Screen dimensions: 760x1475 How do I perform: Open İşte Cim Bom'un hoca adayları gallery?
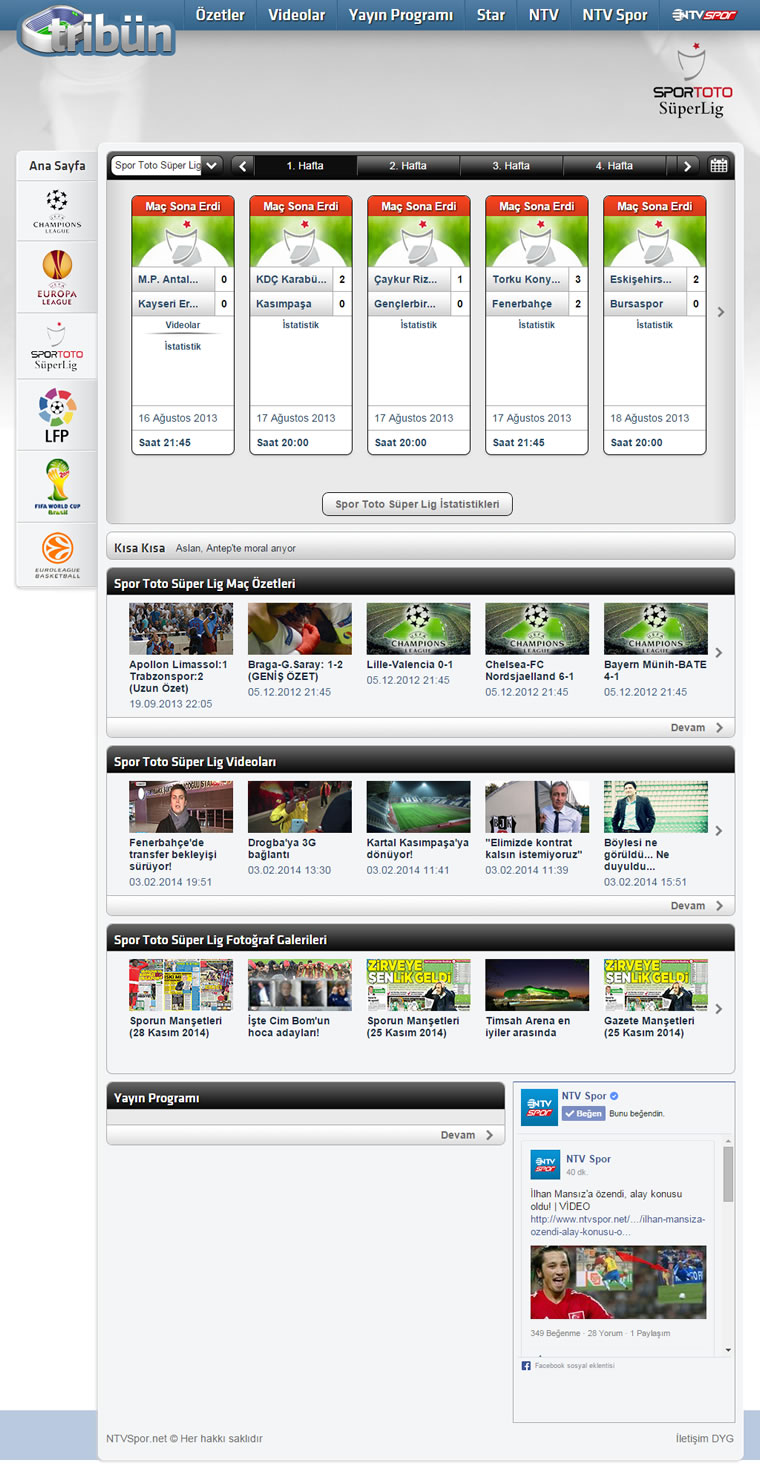pyautogui.click(x=300, y=985)
